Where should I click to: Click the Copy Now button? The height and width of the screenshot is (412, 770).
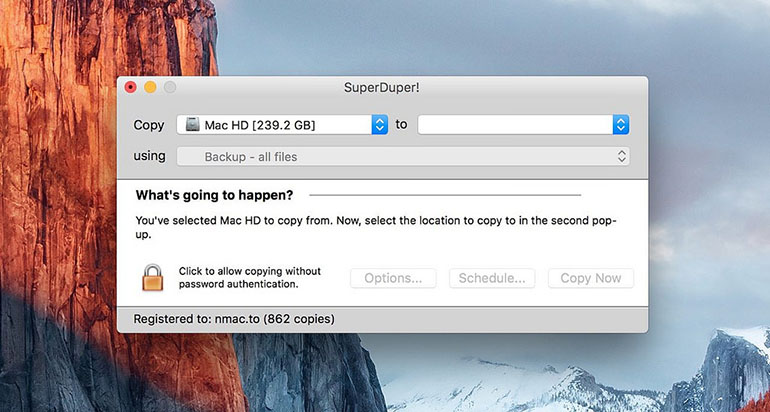pos(591,278)
